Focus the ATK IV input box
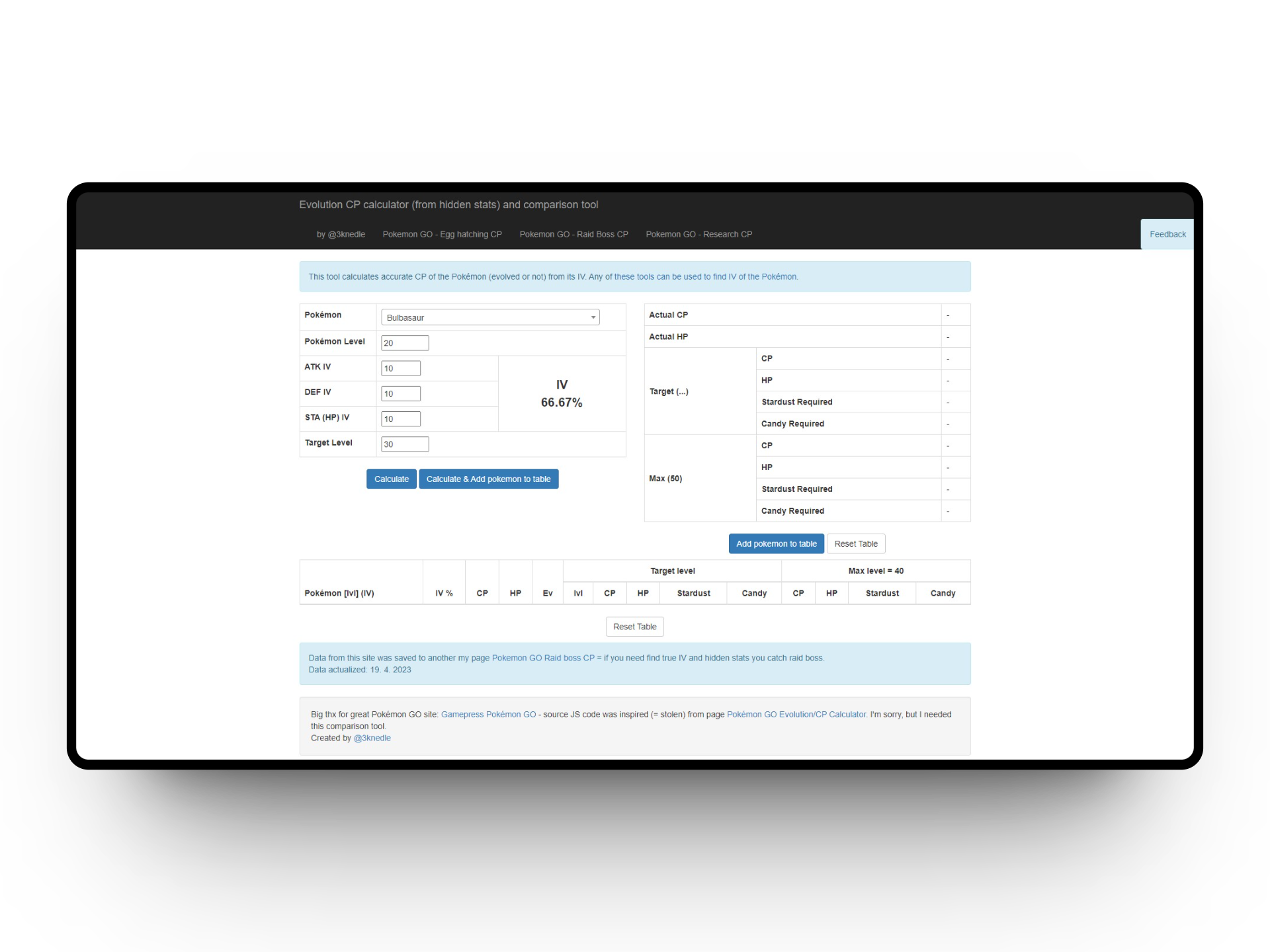 point(400,368)
